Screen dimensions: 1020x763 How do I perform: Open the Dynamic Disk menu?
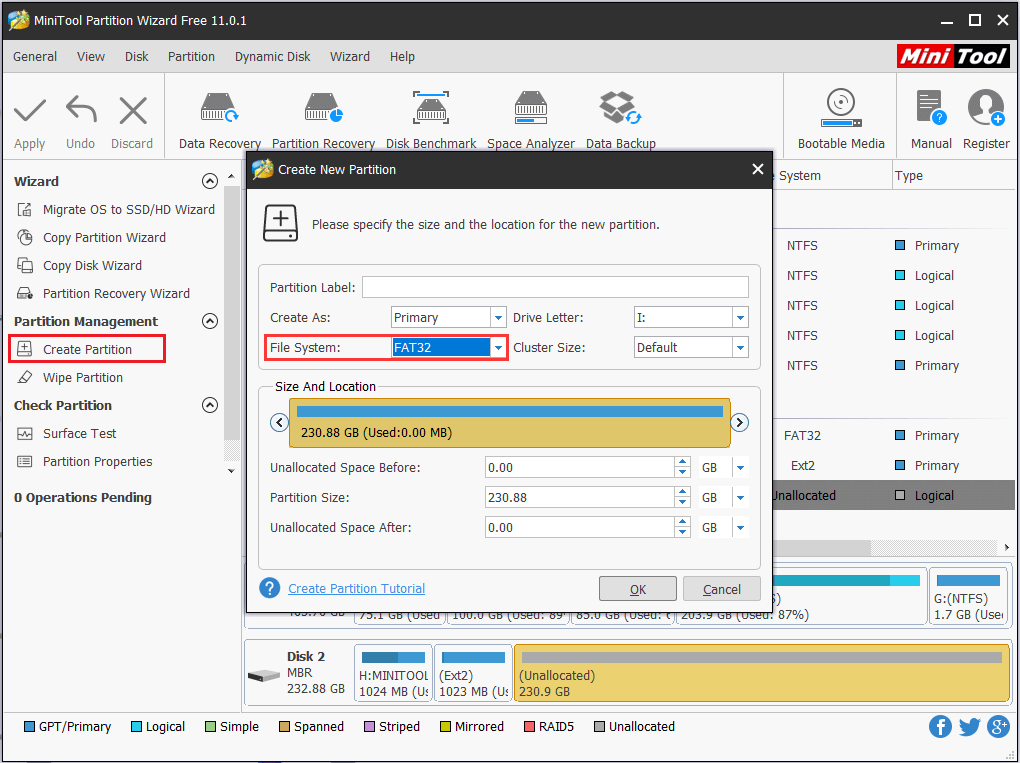pos(272,56)
